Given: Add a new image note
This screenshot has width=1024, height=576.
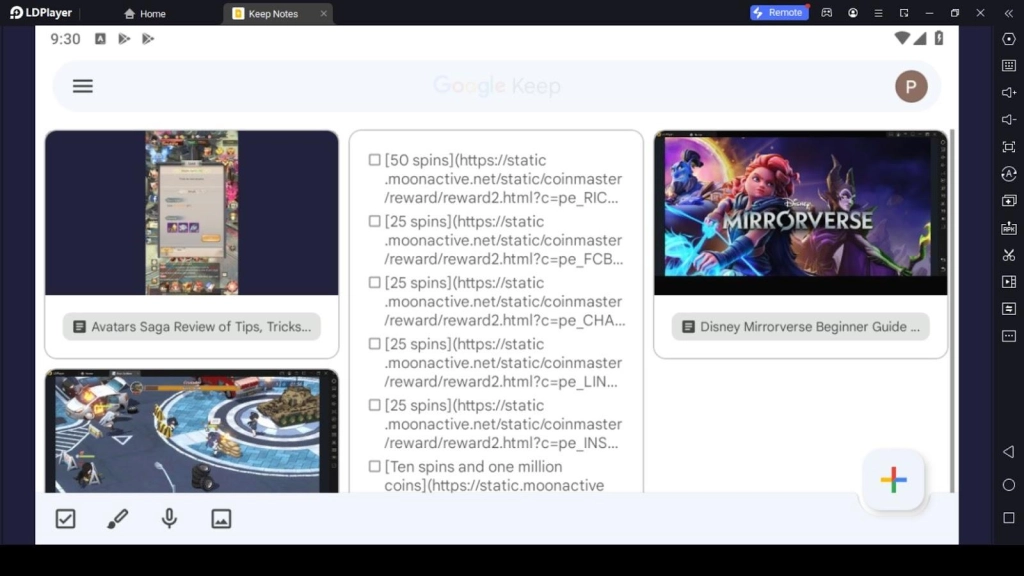Looking at the screenshot, I should tap(221, 518).
